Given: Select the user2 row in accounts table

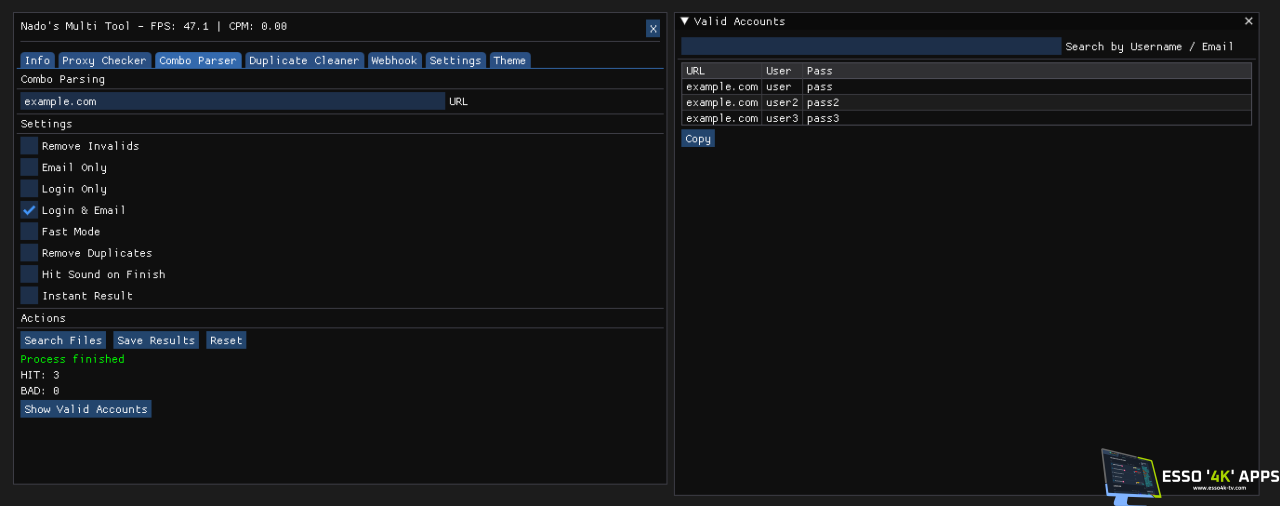Looking at the screenshot, I should (782, 102).
